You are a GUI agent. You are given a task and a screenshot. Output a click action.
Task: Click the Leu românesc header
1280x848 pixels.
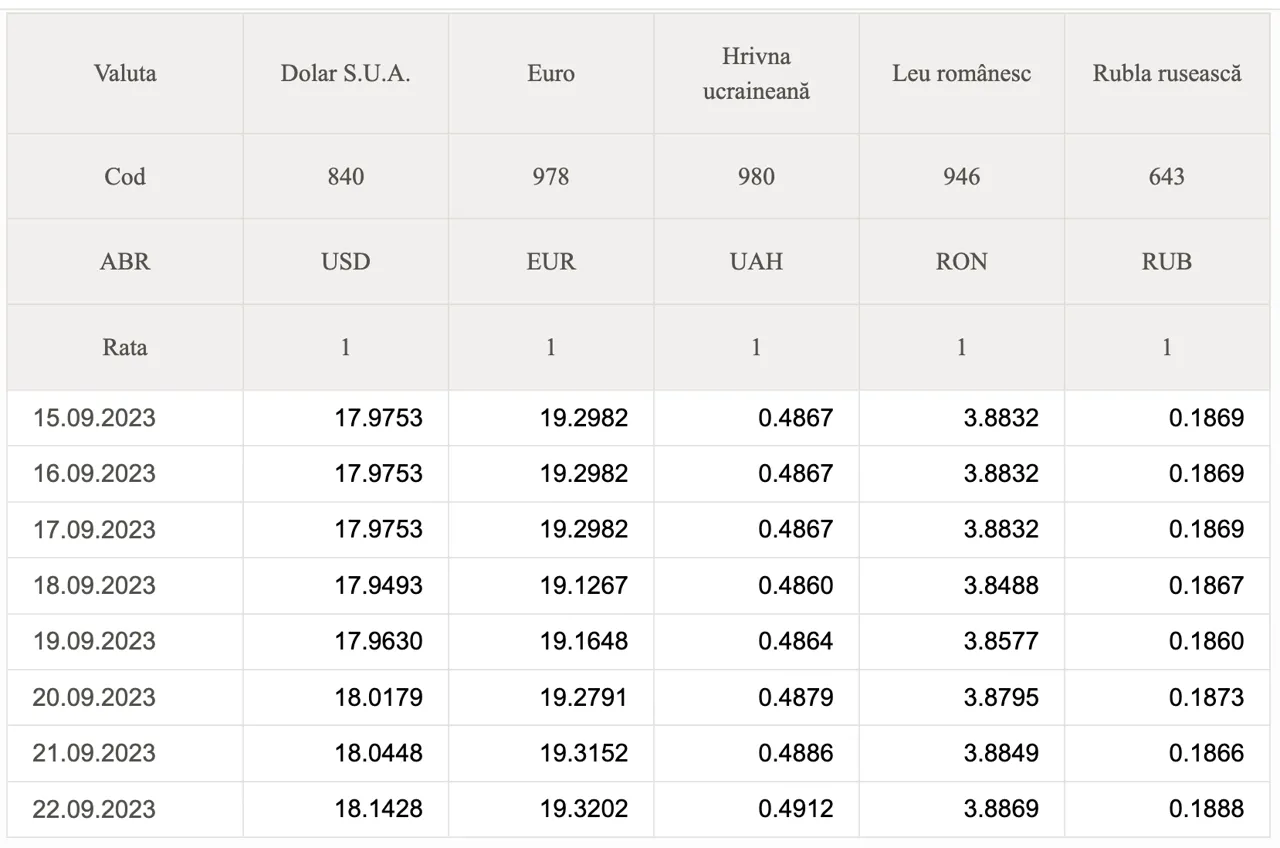pos(961,73)
